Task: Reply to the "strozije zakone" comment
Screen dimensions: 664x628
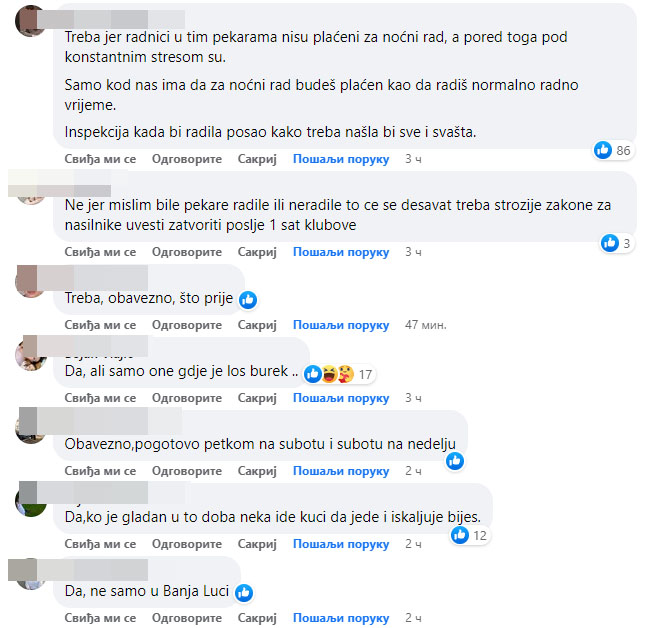Action: pos(187,252)
